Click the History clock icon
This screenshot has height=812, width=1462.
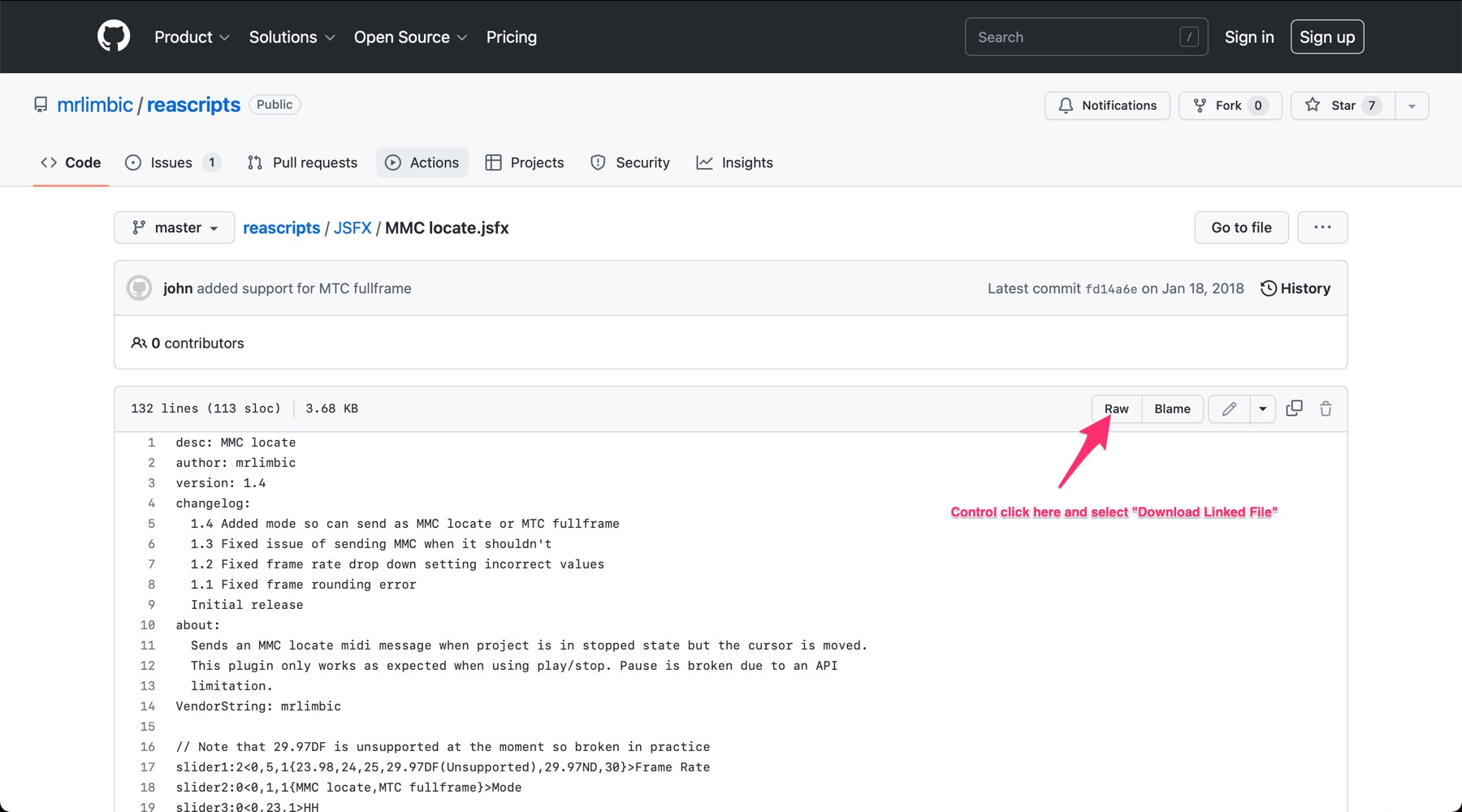pyautogui.click(x=1268, y=288)
